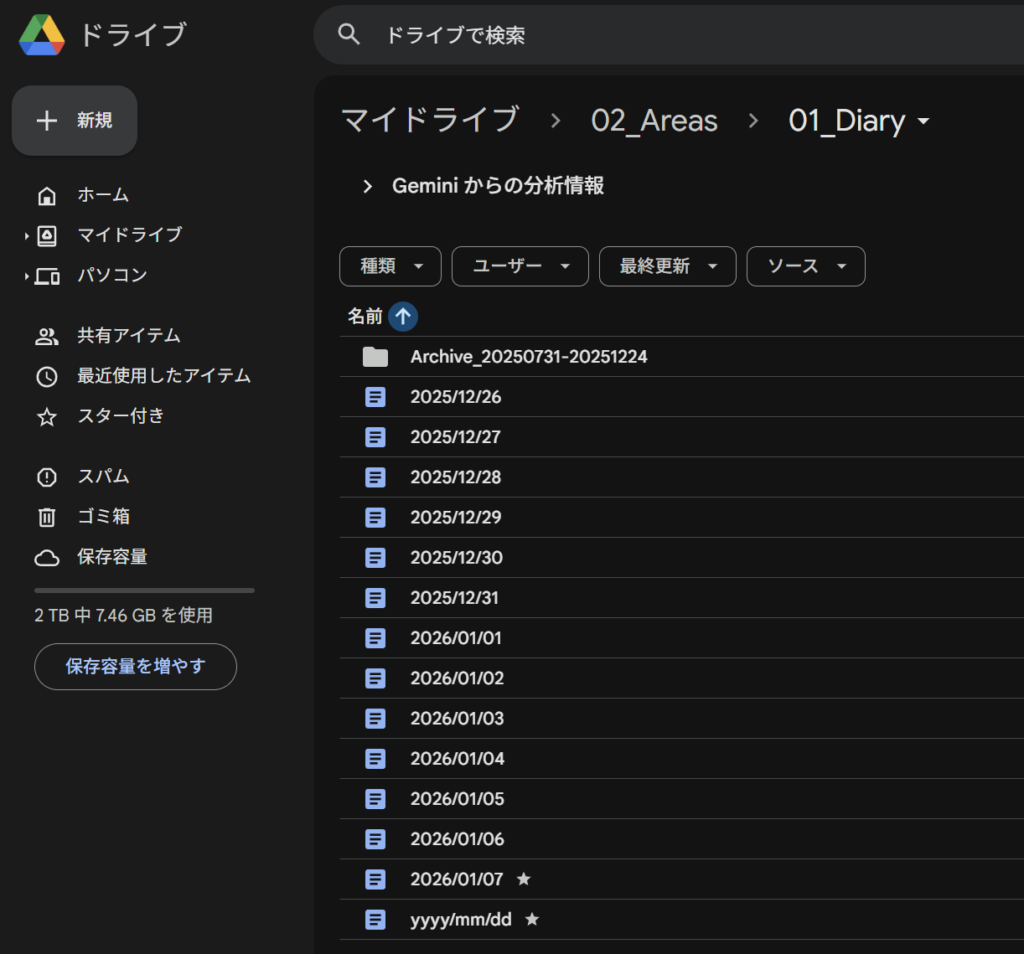Click the 新規 New button
The height and width of the screenshot is (954, 1024).
[75, 121]
